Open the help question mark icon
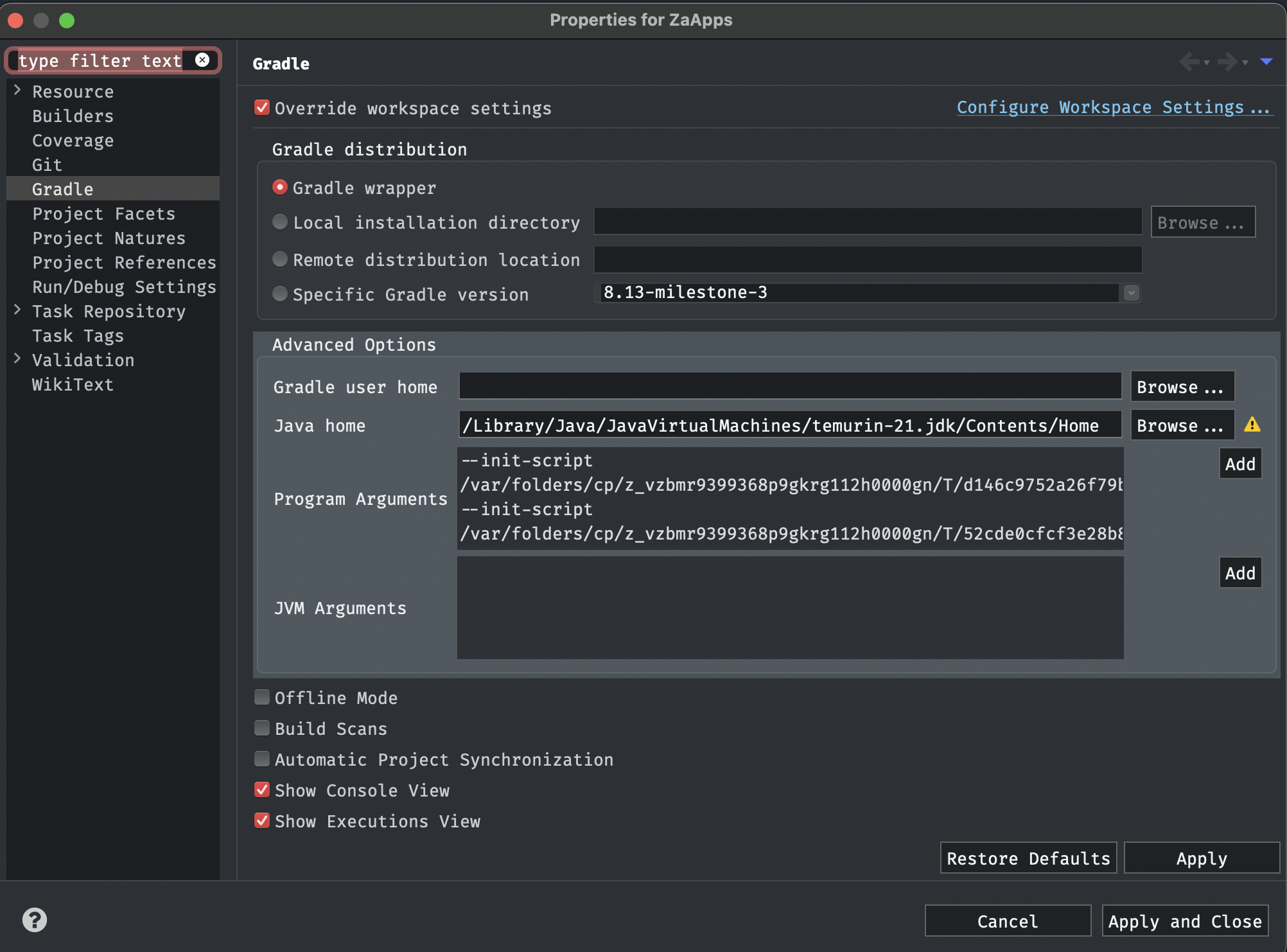This screenshot has width=1287, height=952. [35, 920]
